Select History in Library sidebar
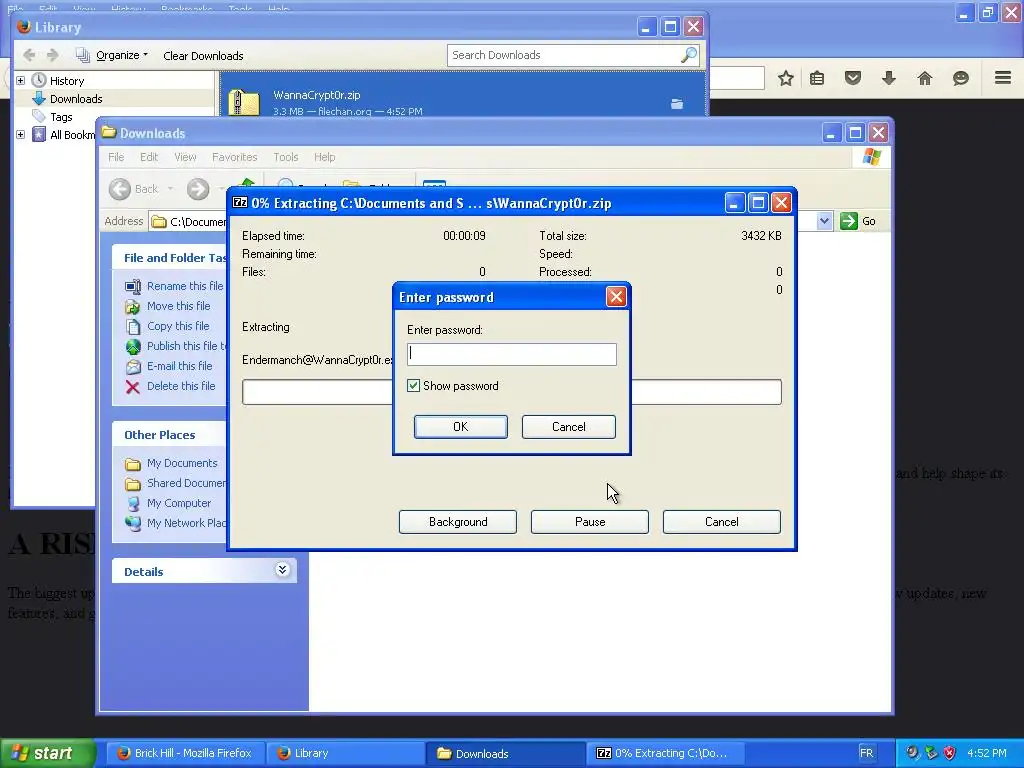Screen dimensions: 1024x768 coord(67,81)
